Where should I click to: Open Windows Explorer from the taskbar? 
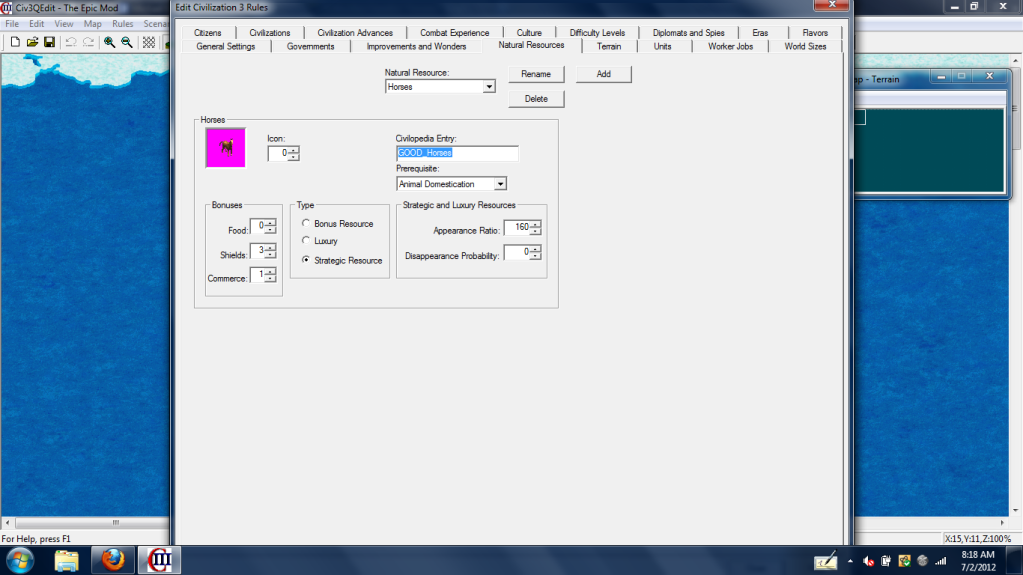pyautogui.click(x=67, y=561)
